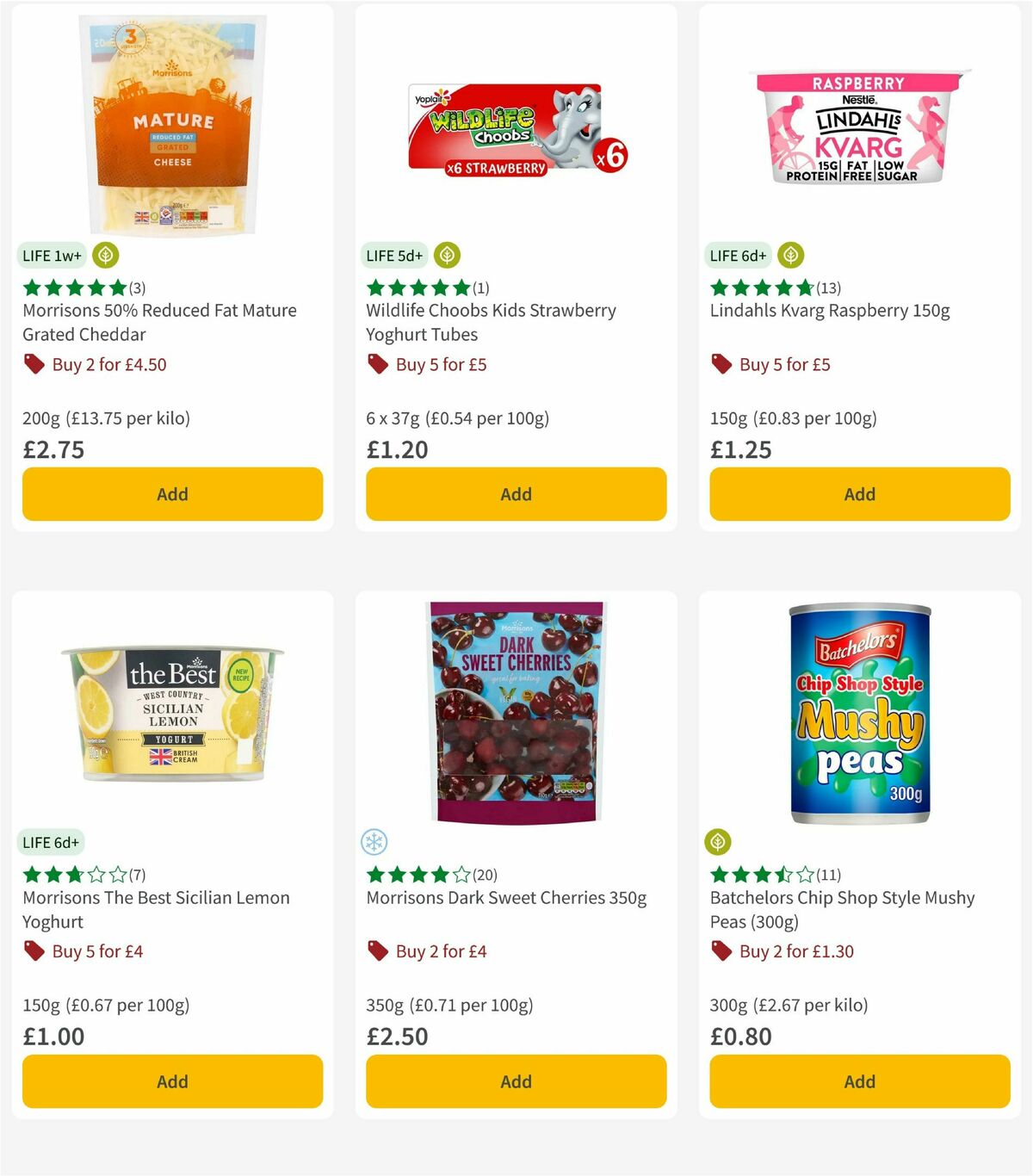Open the Lindahls Kvarg Raspberry product title
The image size is (1033, 1176).
click(x=830, y=310)
